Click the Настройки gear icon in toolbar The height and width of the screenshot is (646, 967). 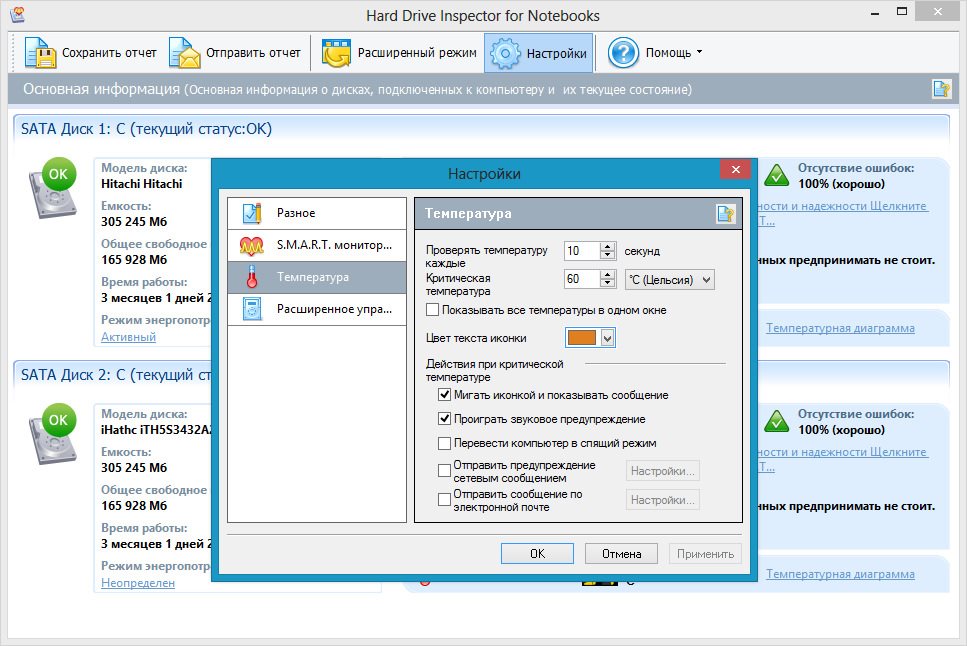(x=505, y=53)
